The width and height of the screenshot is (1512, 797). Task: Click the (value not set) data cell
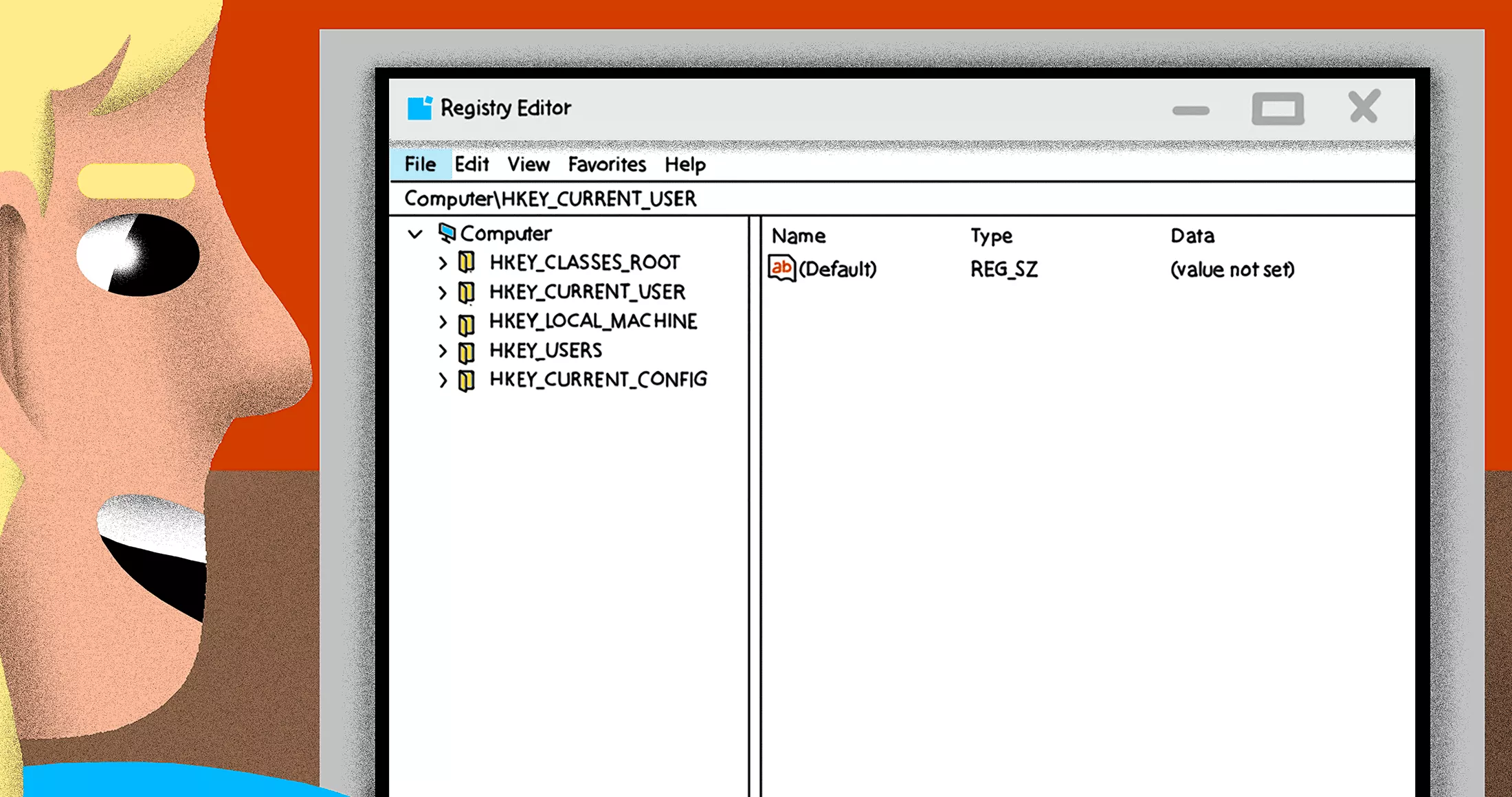(1232, 269)
